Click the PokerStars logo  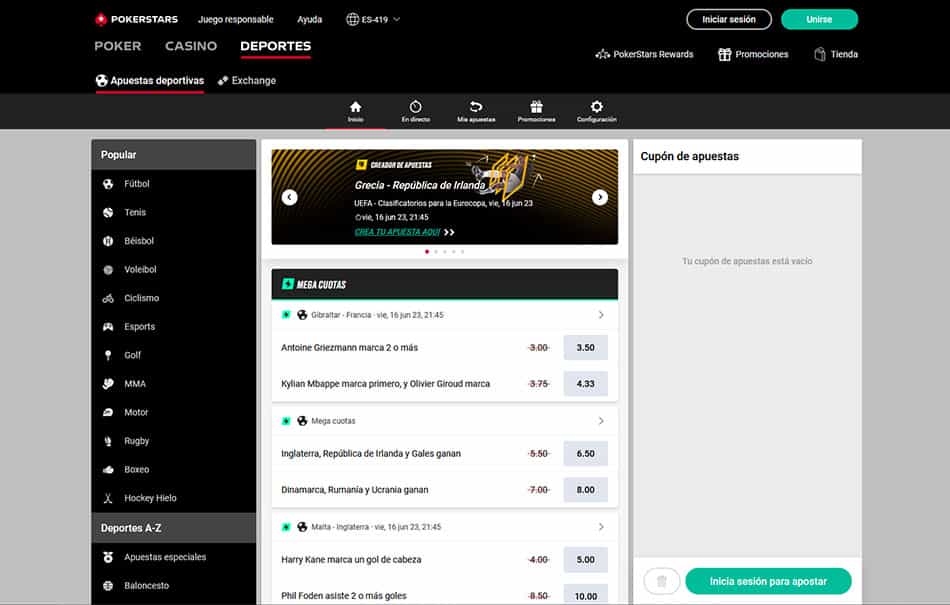(136, 19)
